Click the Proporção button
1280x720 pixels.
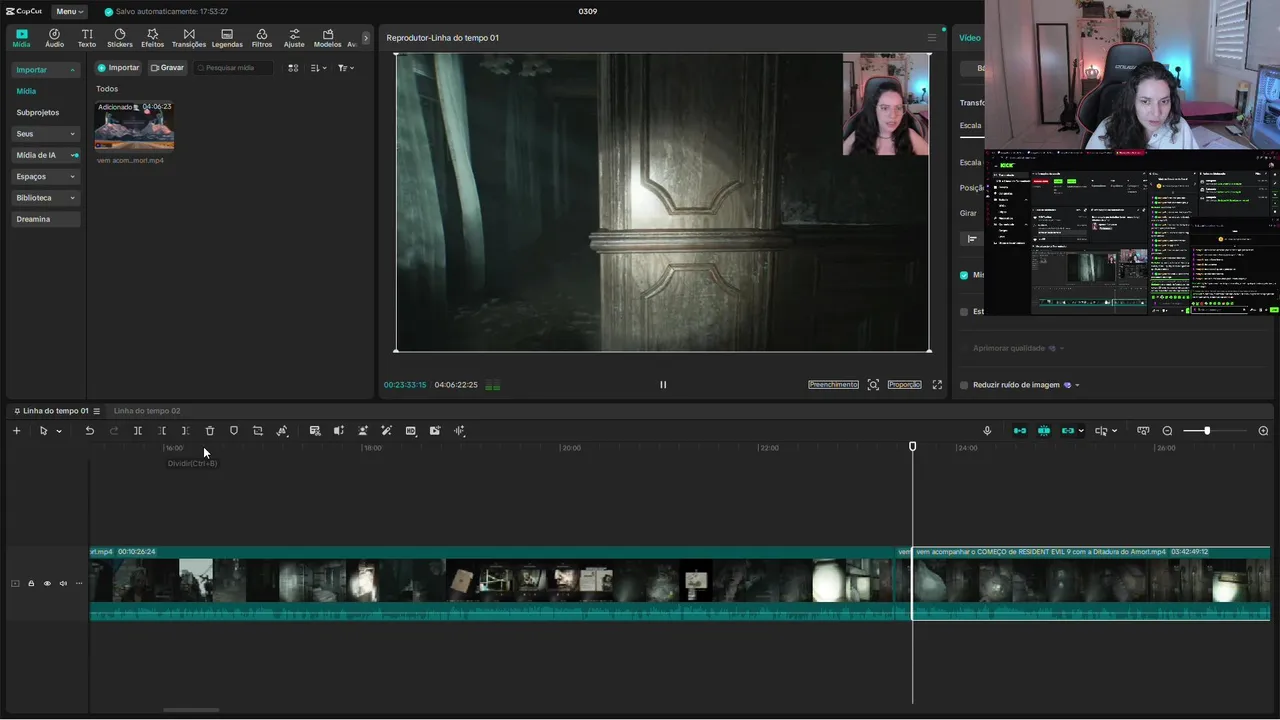pyautogui.click(x=905, y=385)
